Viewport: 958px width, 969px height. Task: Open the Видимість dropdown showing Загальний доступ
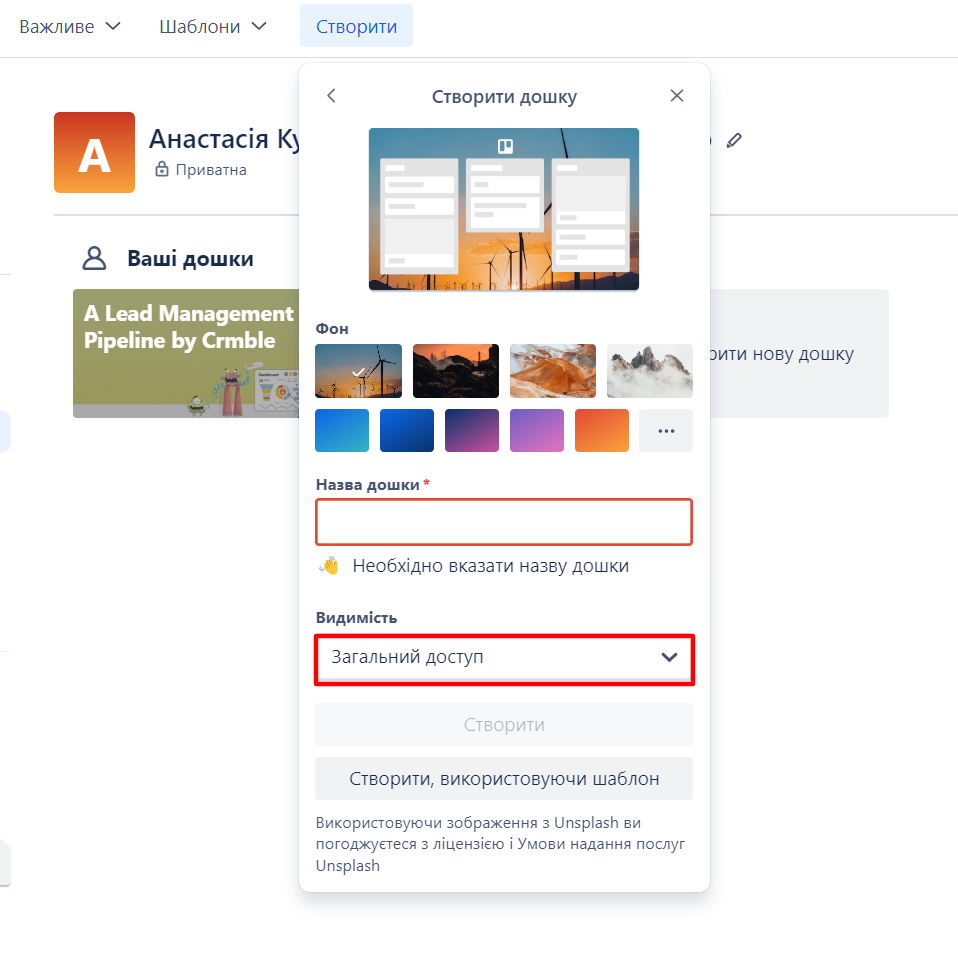coord(503,659)
